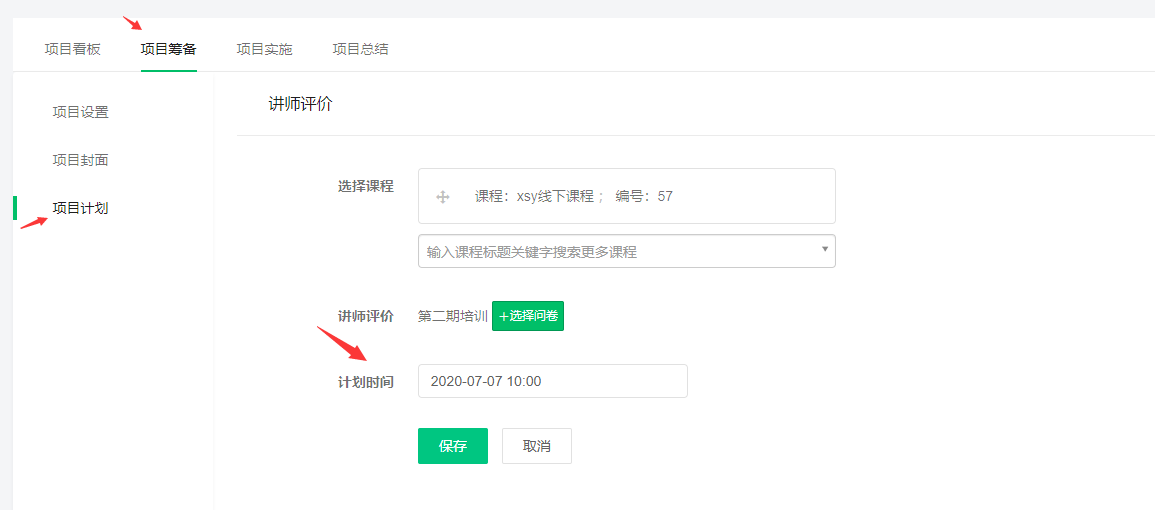Select the 项目总结 tab
The image size is (1155, 510).
click(360, 49)
